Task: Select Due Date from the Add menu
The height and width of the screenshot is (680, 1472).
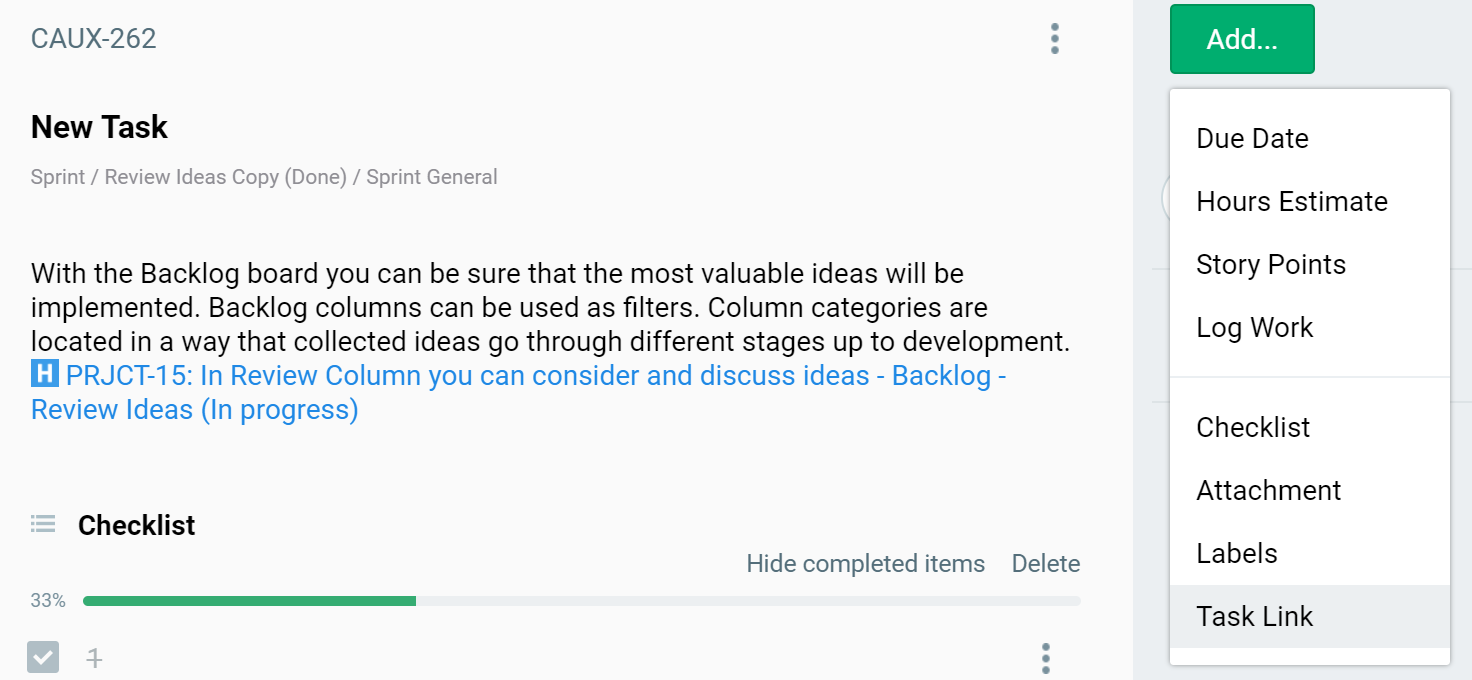Action: [x=1252, y=138]
